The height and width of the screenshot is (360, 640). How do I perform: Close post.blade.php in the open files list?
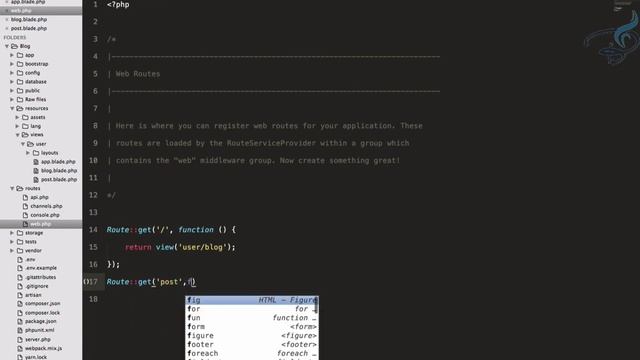click(x=7, y=29)
